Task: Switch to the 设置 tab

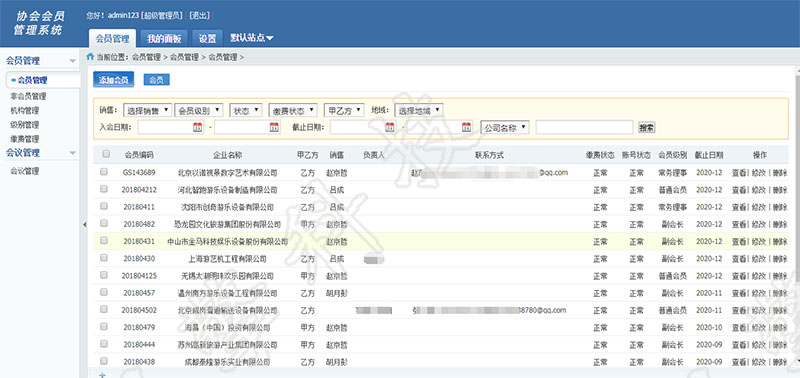Action: [208, 38]
